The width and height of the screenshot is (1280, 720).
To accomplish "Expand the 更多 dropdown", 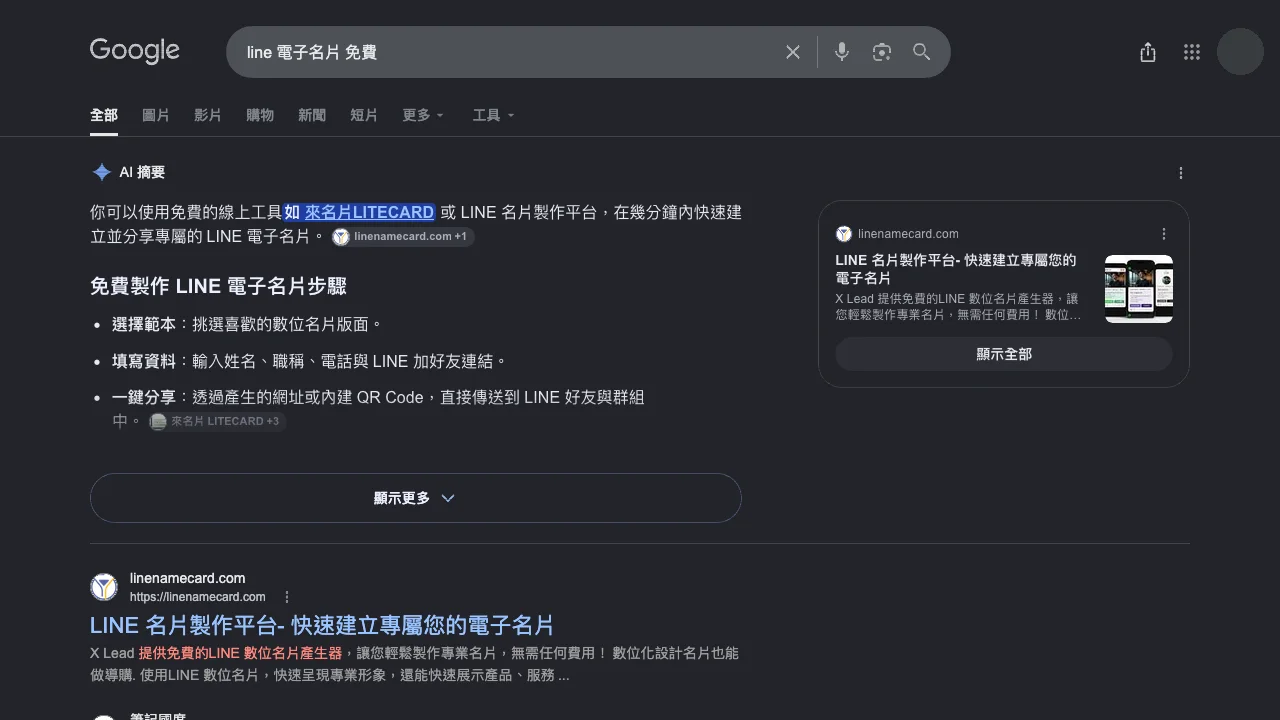I will pos(423,115).
